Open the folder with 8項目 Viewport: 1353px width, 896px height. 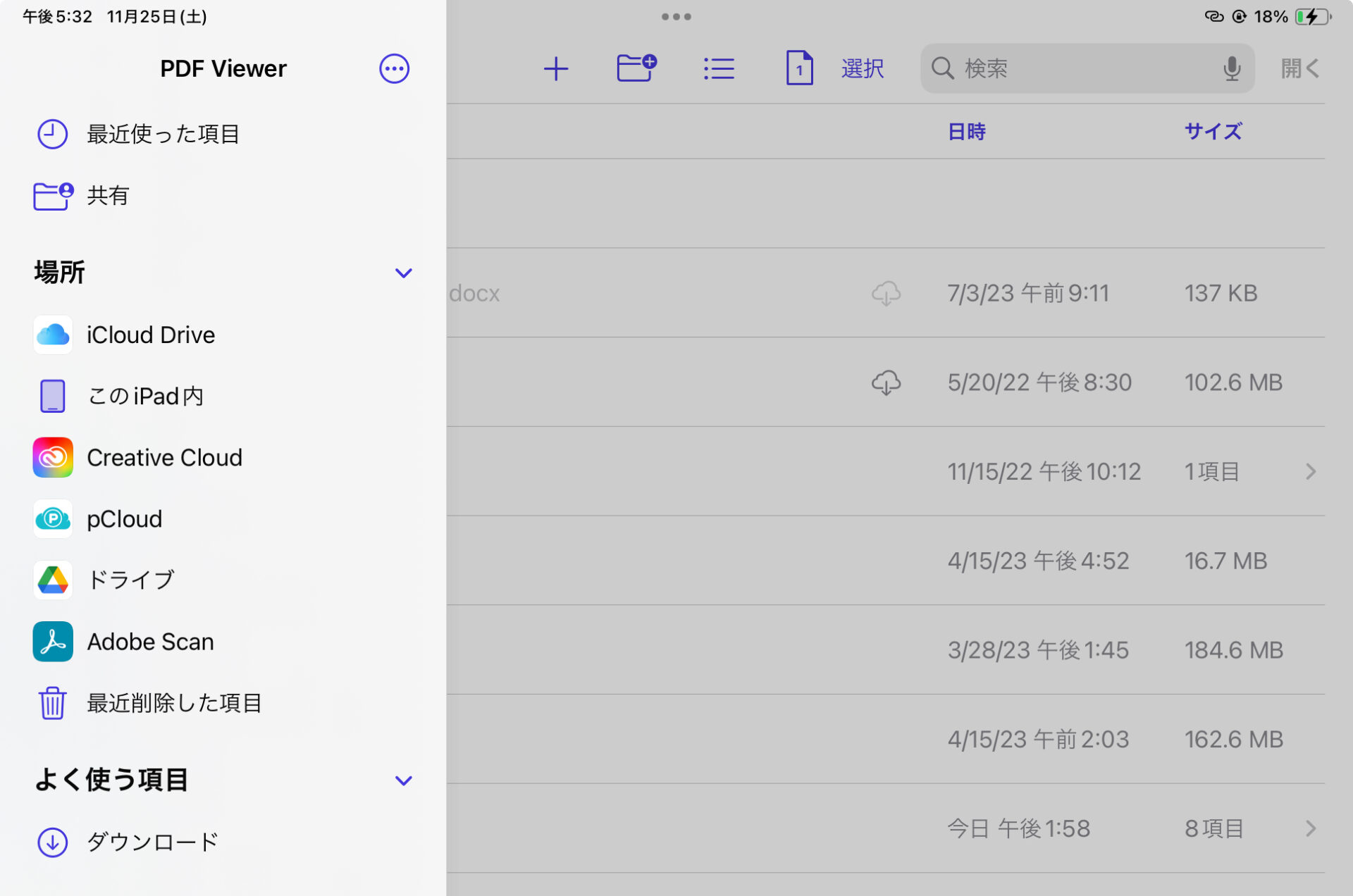pos(1310,828)
